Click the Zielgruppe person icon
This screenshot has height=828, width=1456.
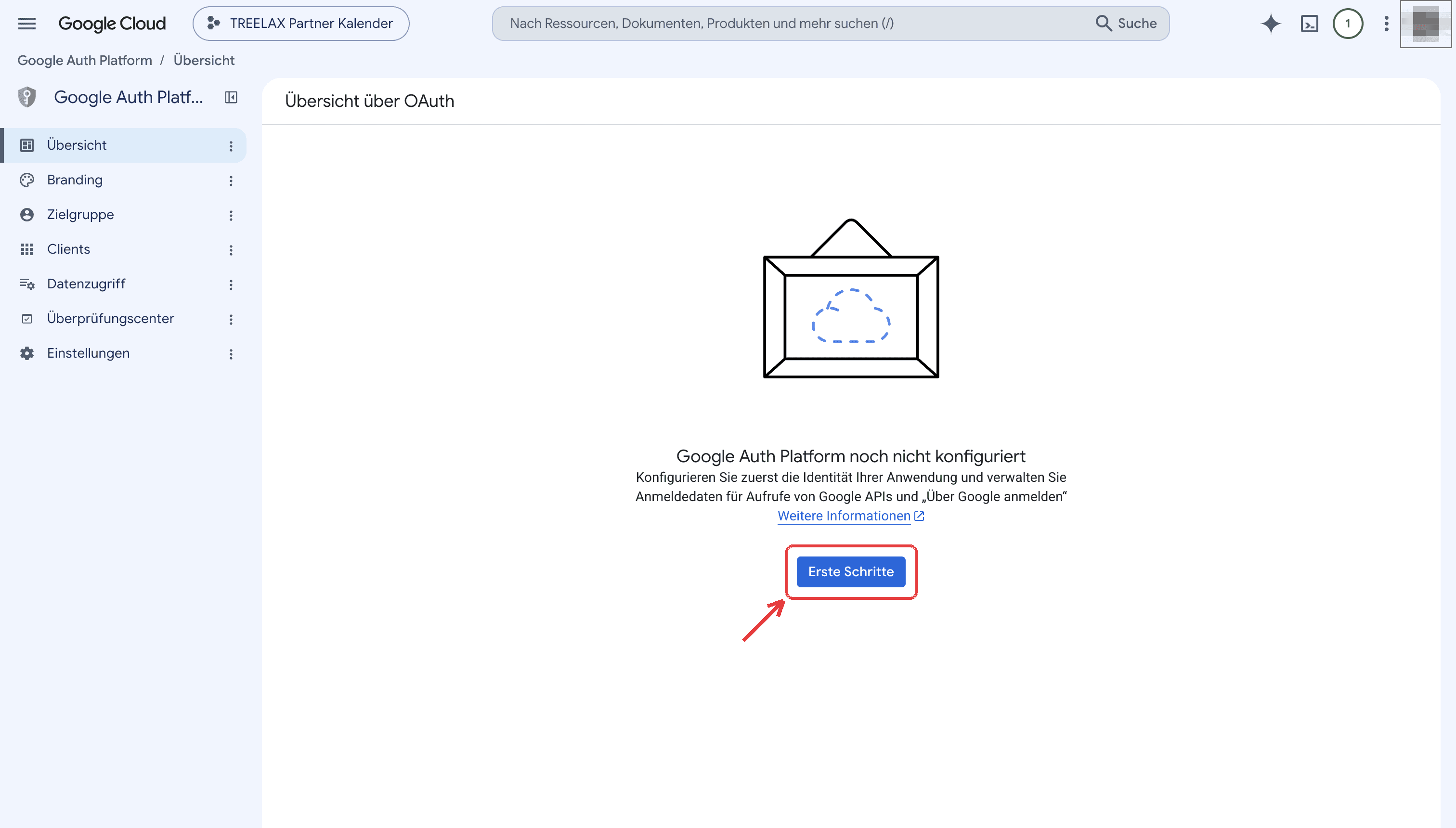[27, 214]
